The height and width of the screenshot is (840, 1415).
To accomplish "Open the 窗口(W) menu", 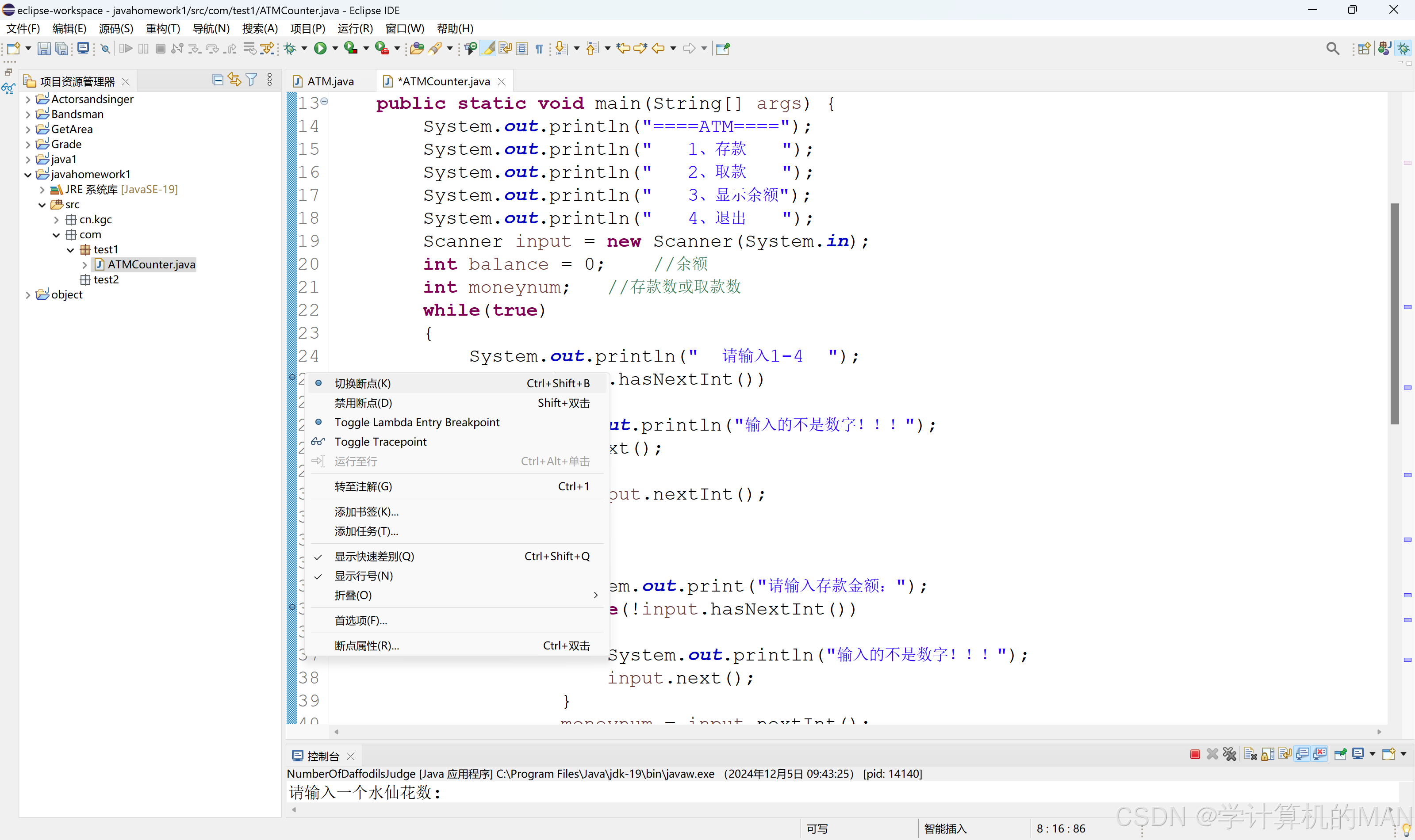I will click(404, 28).
